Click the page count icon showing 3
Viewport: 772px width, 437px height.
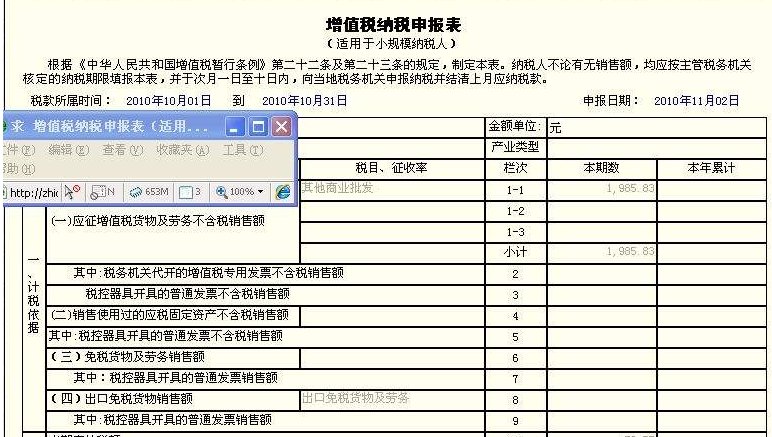pos(190,192)
